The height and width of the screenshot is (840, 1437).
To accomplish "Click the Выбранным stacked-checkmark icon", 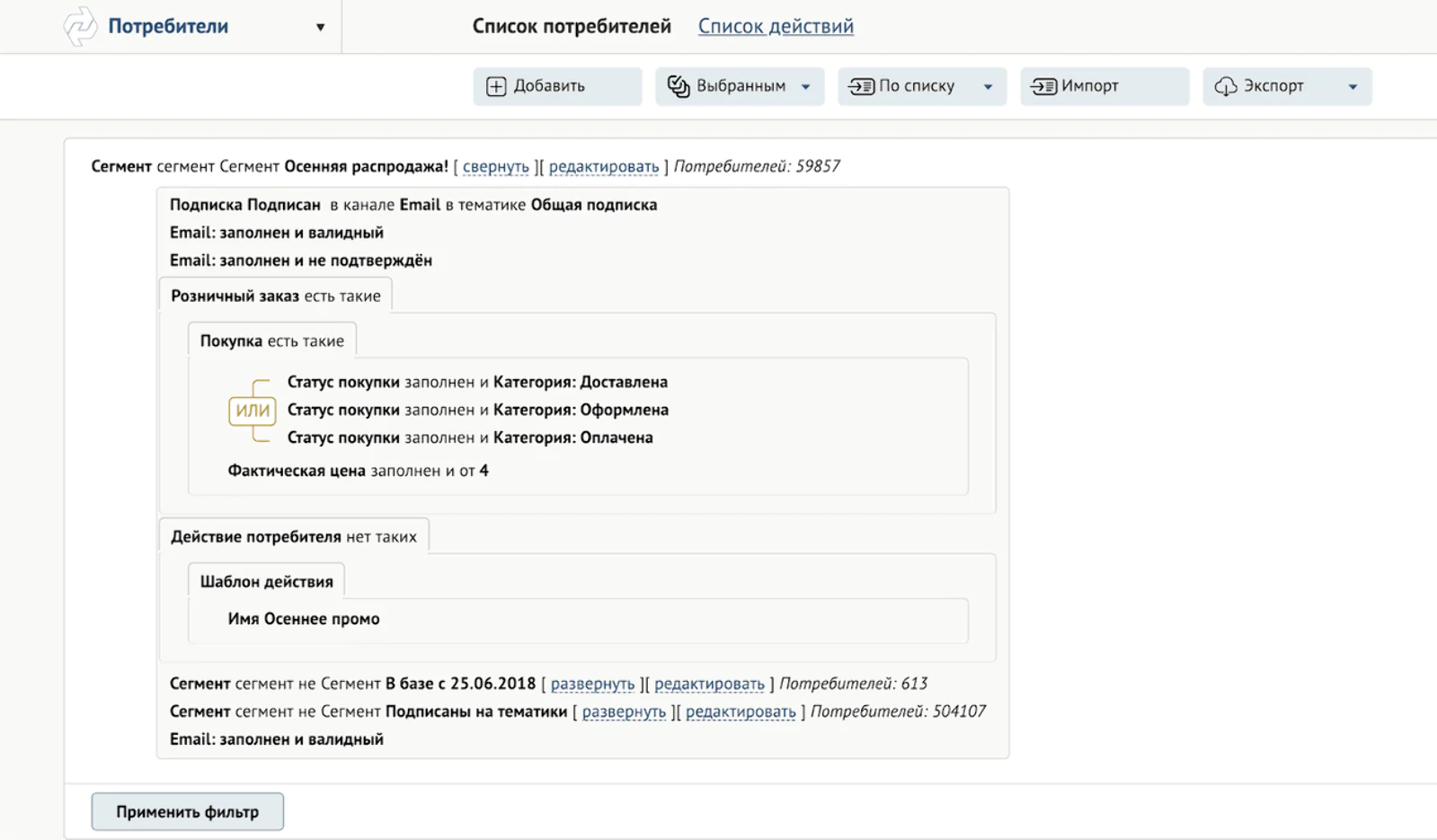I will [679, 86].
